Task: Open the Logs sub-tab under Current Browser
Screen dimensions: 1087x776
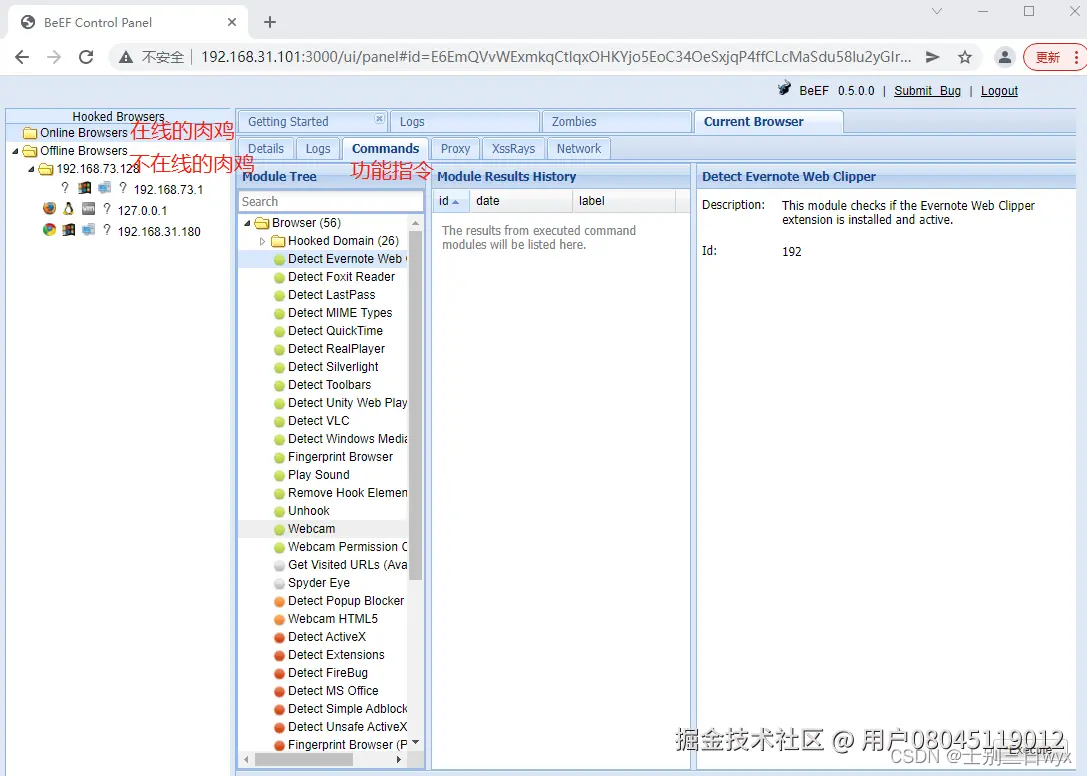Action: [318, 148]
